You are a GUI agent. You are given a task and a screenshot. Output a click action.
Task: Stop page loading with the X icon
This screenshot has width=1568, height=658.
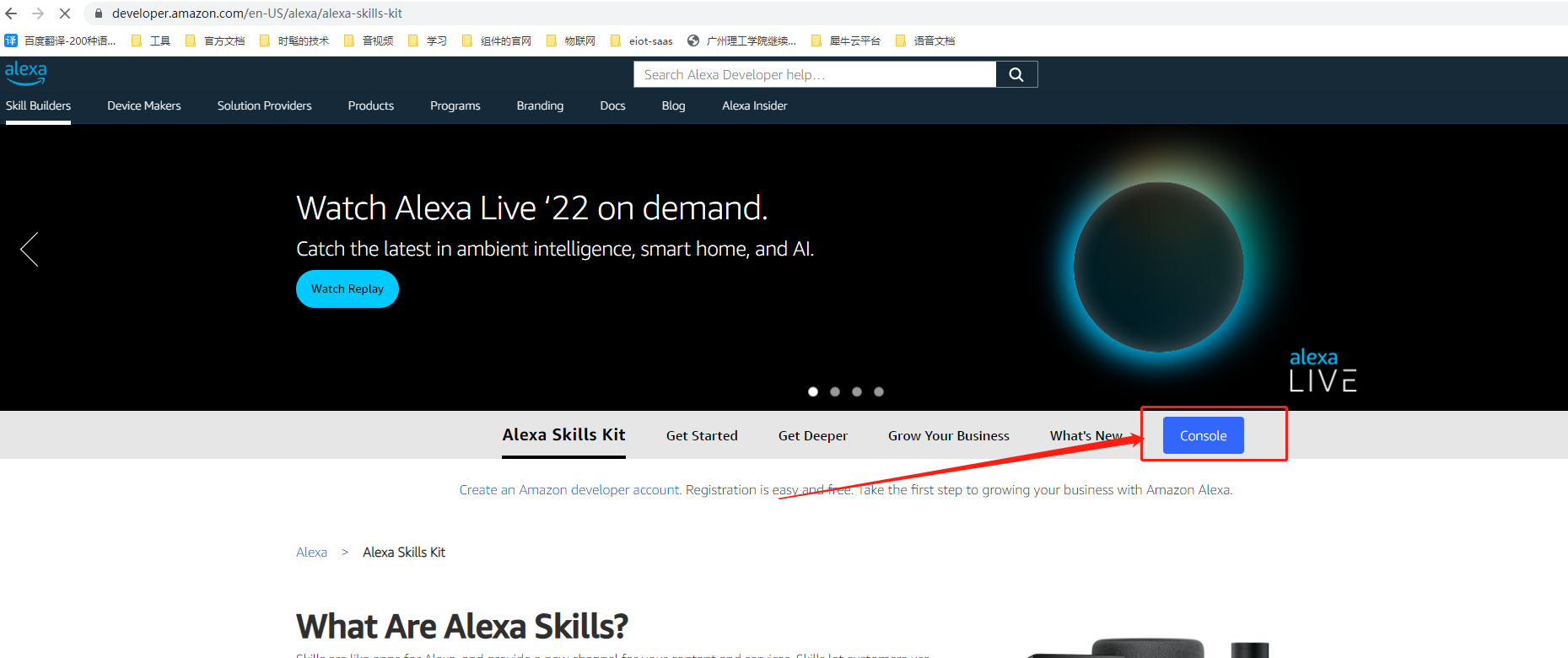(65, 13)
